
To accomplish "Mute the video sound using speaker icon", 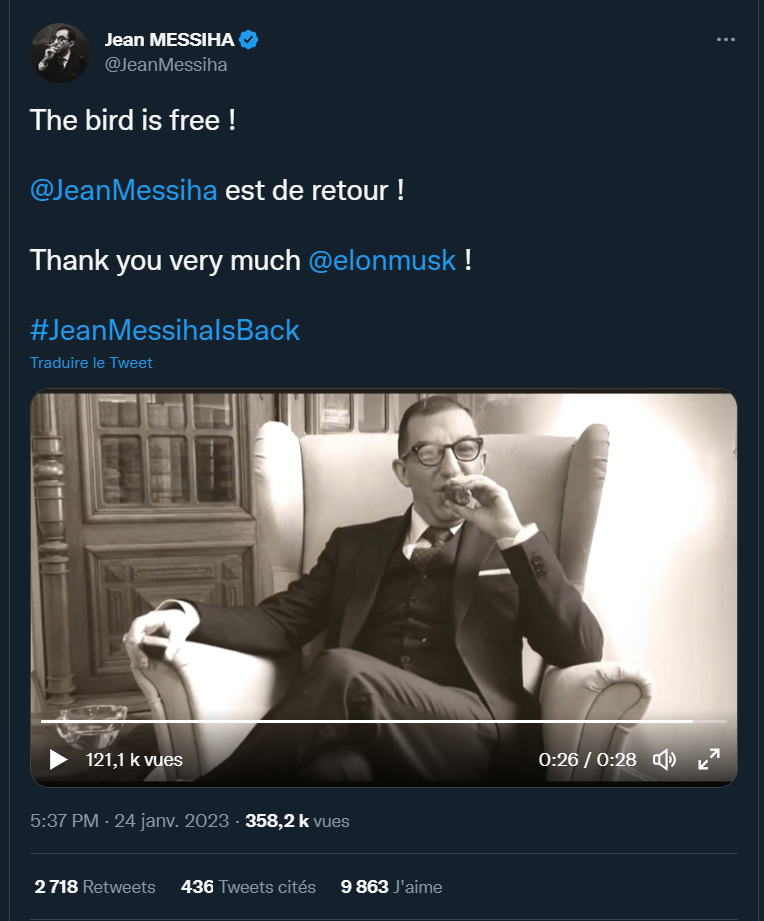I will pos(664,760).
